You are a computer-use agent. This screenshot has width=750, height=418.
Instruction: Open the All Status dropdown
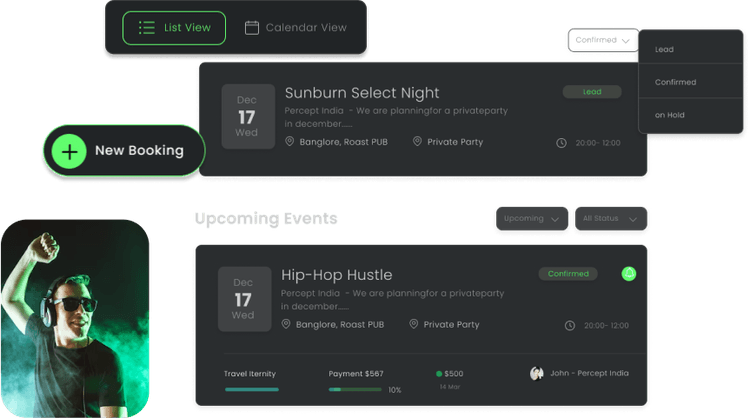(x=611, y=218)
